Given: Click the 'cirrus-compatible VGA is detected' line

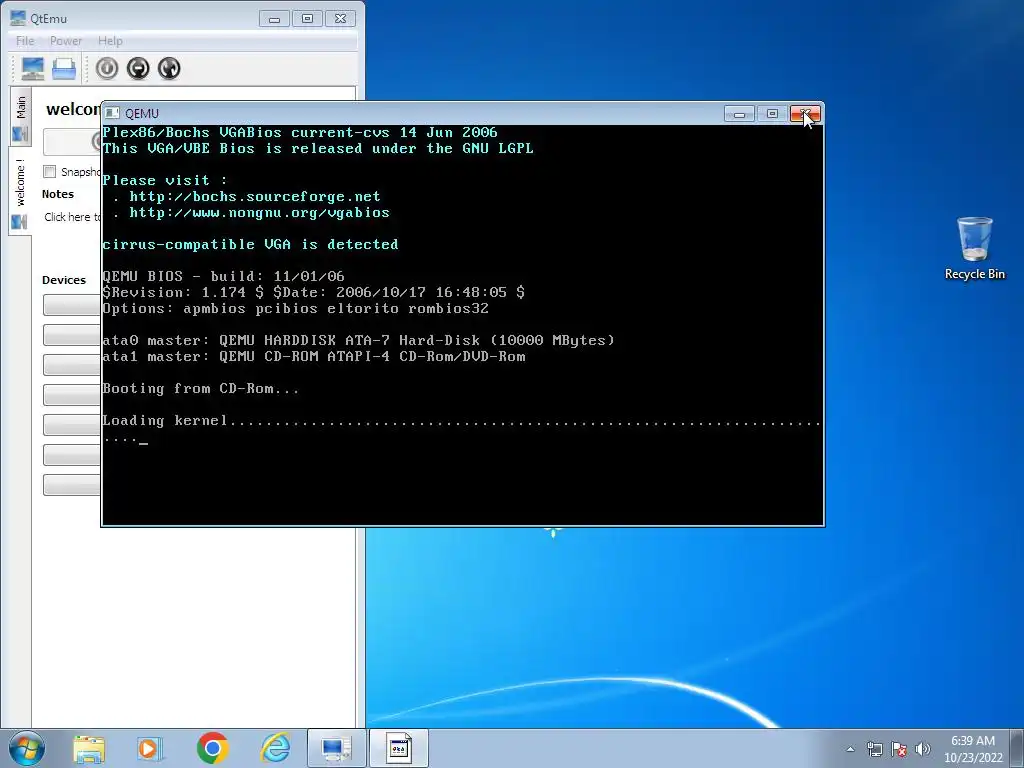Looking at the screenshot, I should [x=250, y=244].
